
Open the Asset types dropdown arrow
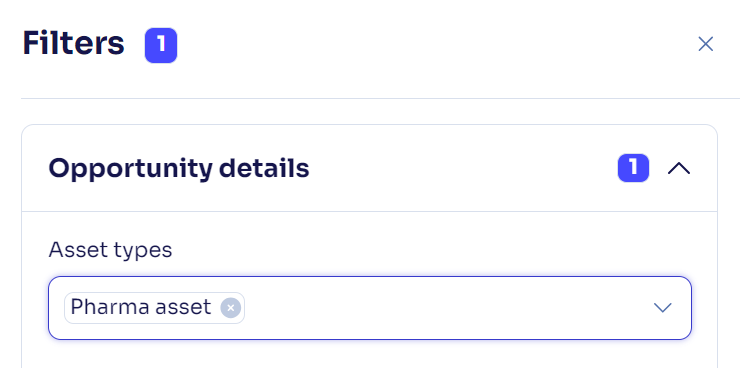pos(662,308)
